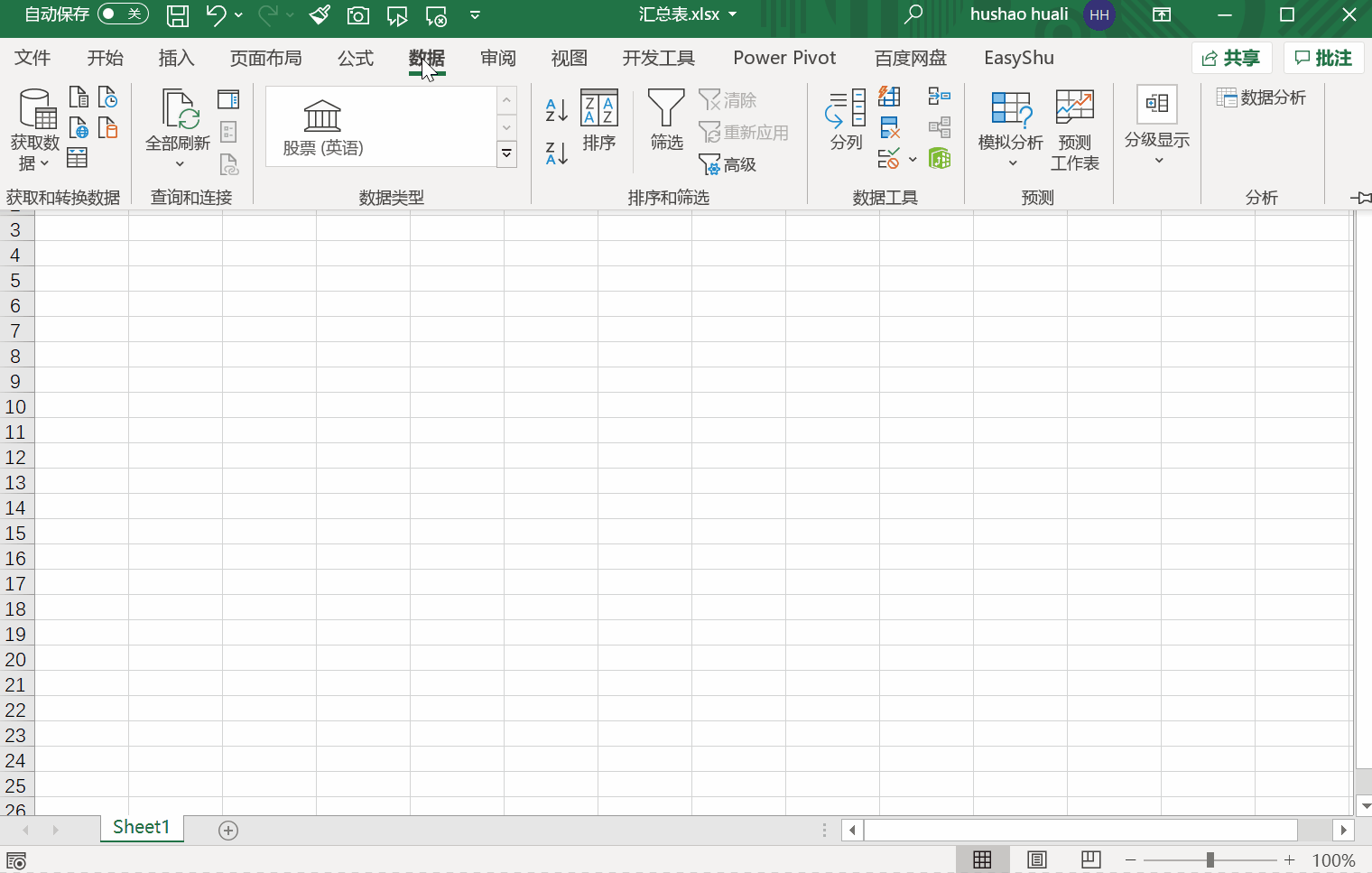This screenshot has height=873, width=1372.
Task: Open the 排序 (Sort) dialog
Action: tap(598, 122)
